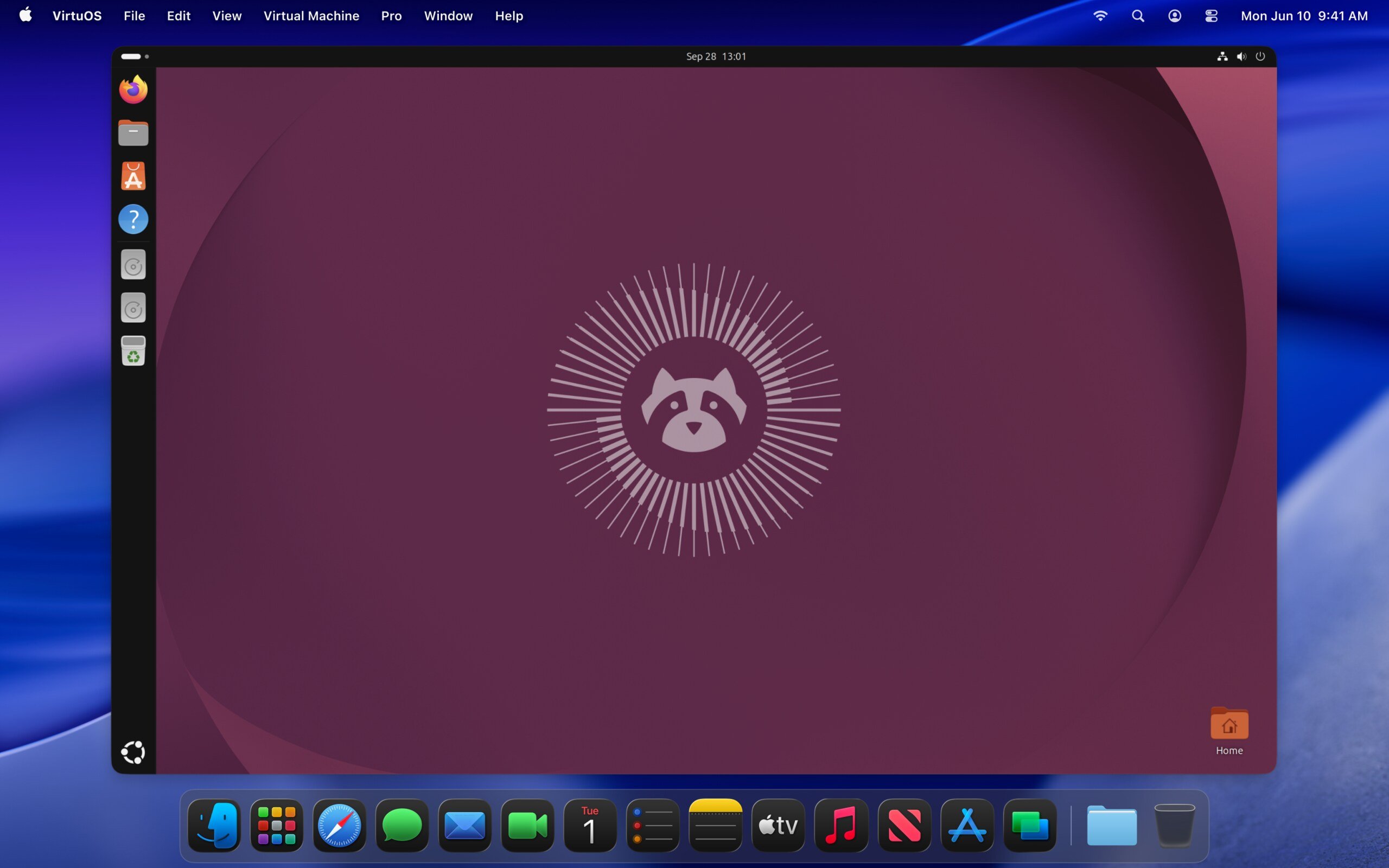Open Mail in the Dock
The height and width of the screenshot is (868, 1389).
point(465,826)
